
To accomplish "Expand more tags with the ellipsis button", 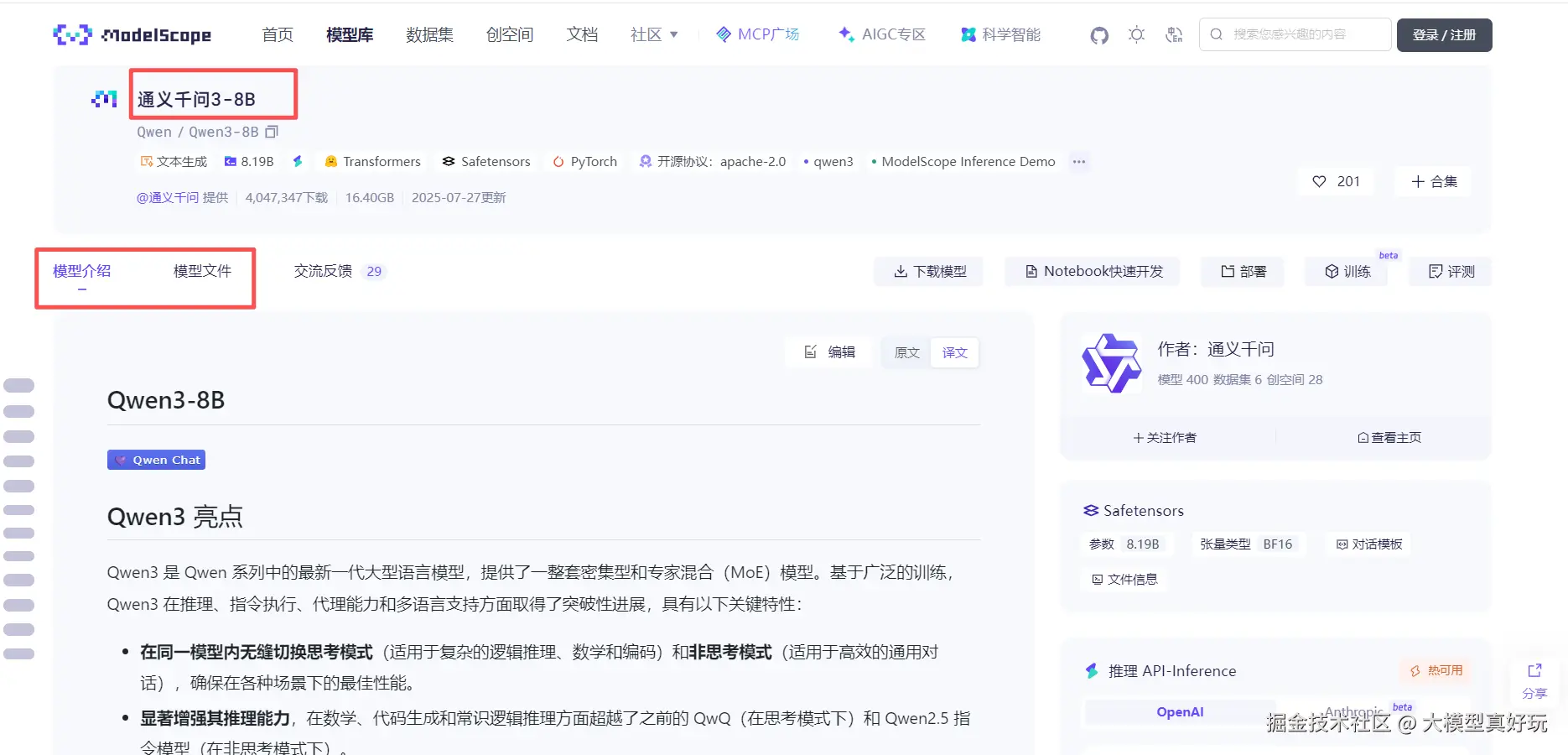I will [x=1079, y=161].
